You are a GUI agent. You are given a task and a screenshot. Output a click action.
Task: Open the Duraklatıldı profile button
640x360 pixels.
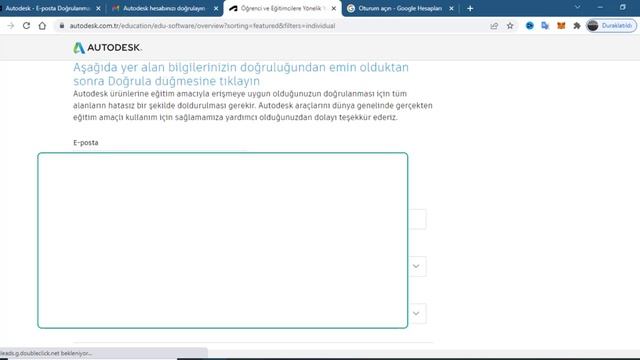pyautogui.click(x=611, y=26)
